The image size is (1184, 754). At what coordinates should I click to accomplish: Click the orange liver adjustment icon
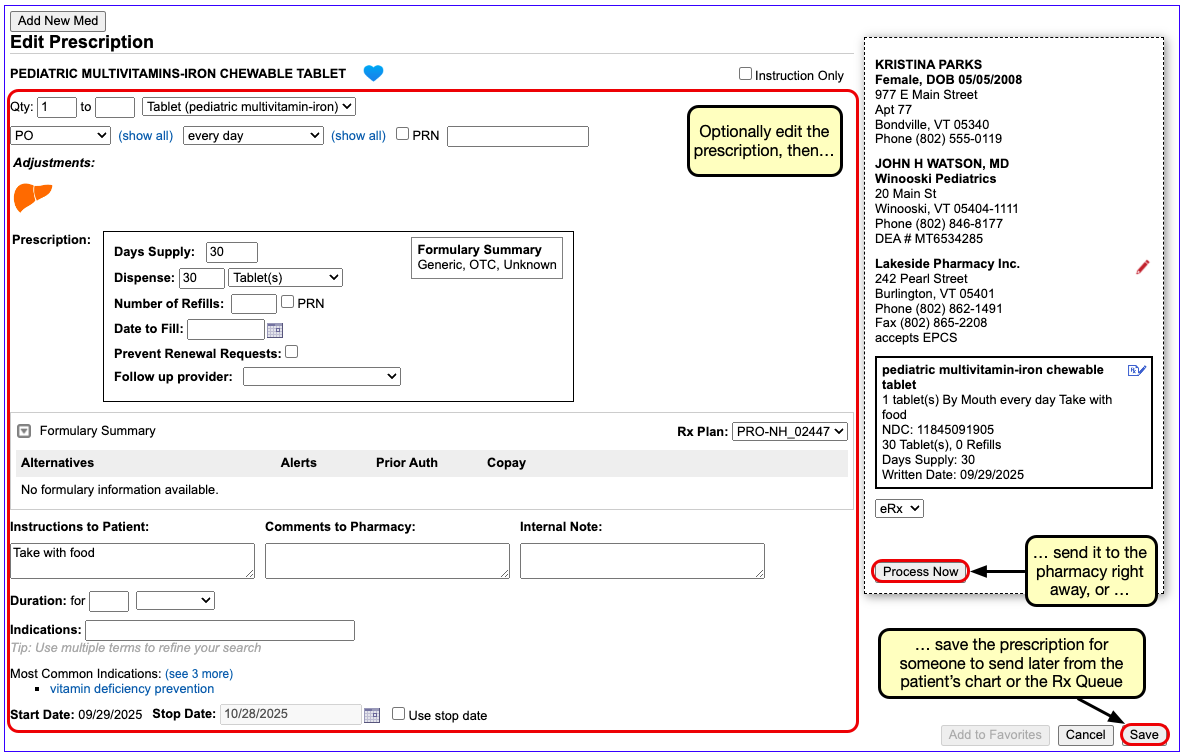coord(32,197)
